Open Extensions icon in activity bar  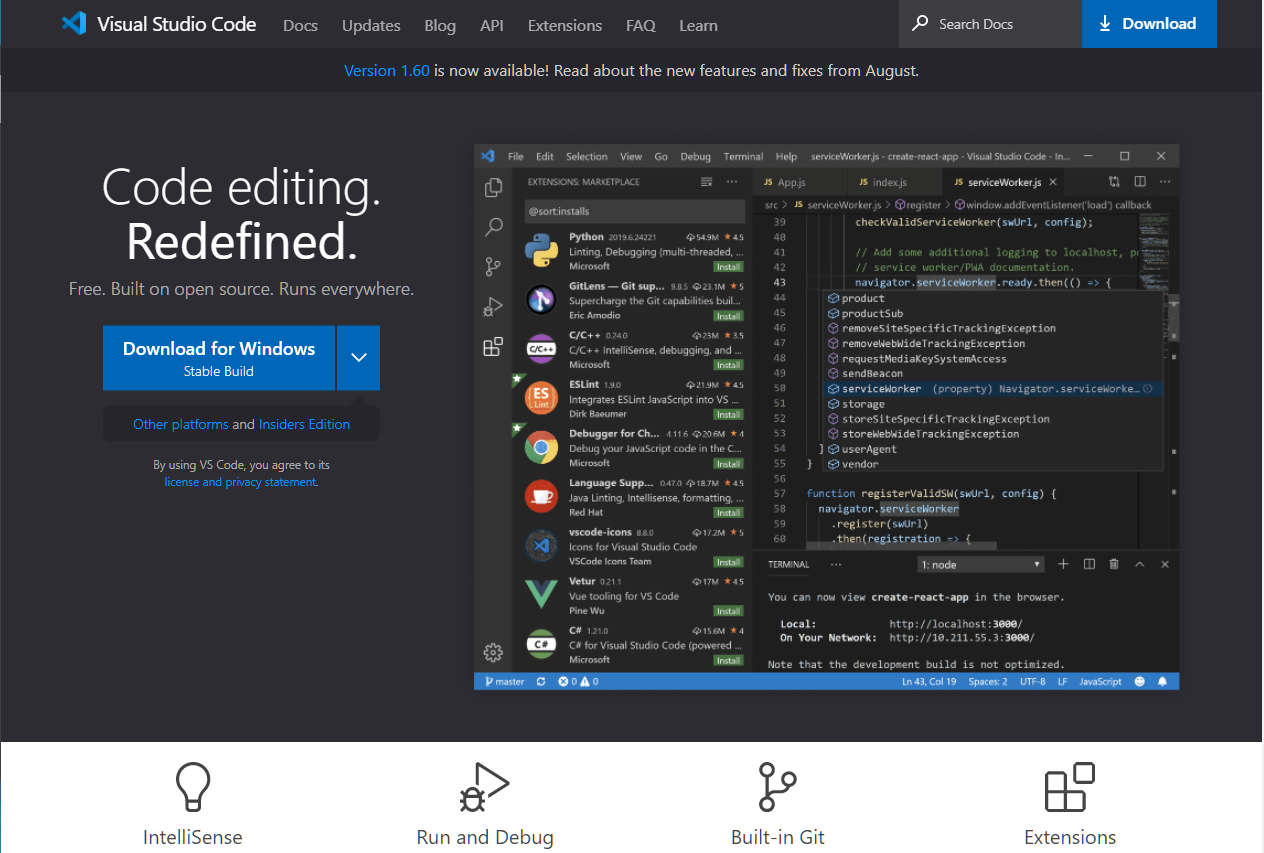493,347
